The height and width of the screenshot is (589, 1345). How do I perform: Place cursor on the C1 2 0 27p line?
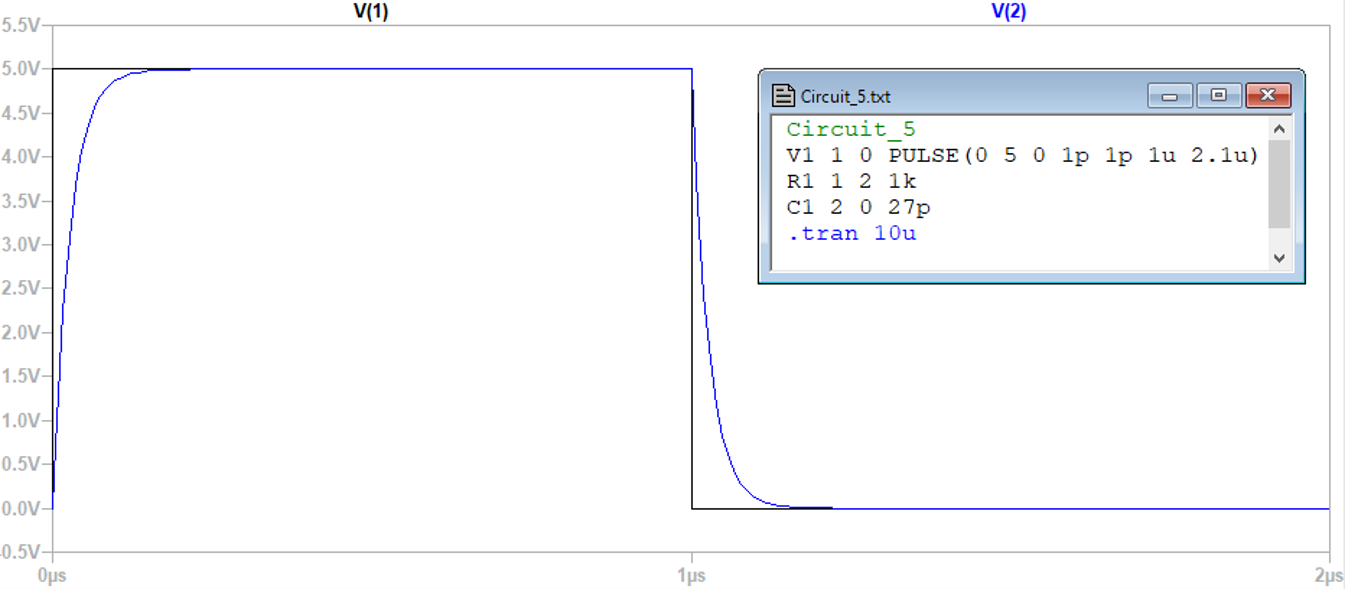[858, 207]
